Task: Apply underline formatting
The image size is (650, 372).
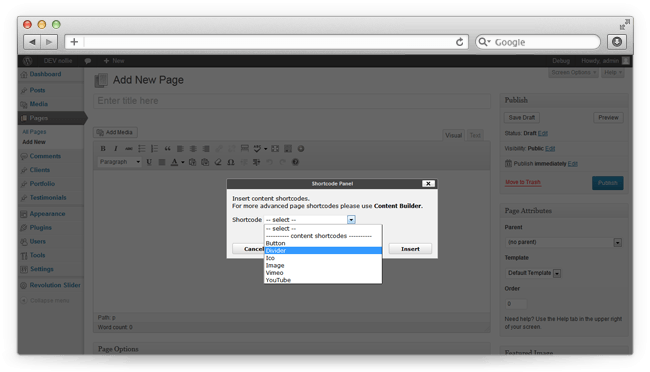Action: 149,162
